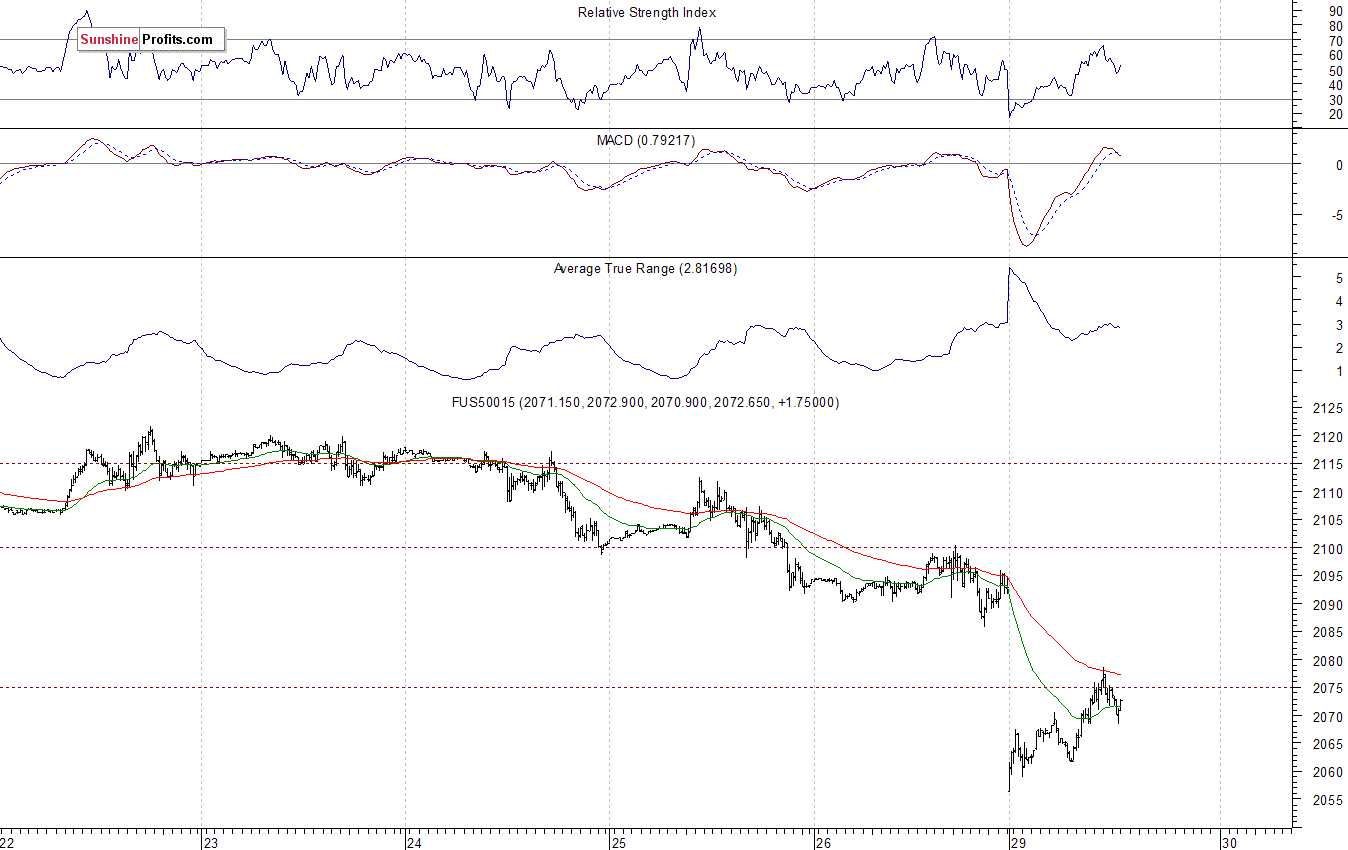Image resolution: width=1348 pixels, height=850 pixels.
Task: Click the Relative Strength Index title
Action: click(647, 13)
